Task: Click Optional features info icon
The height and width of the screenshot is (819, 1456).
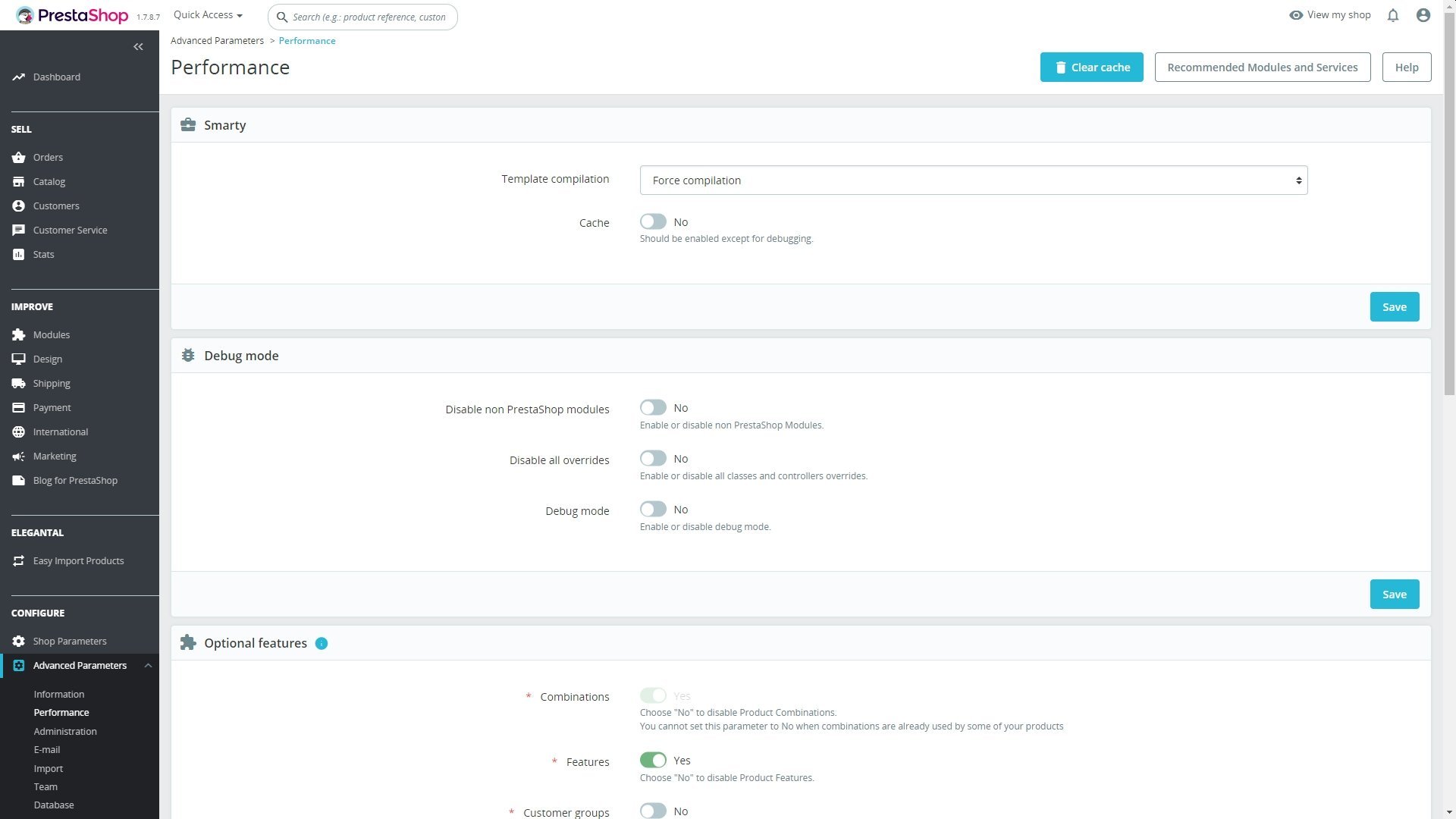Action: (x=322, y=644)
